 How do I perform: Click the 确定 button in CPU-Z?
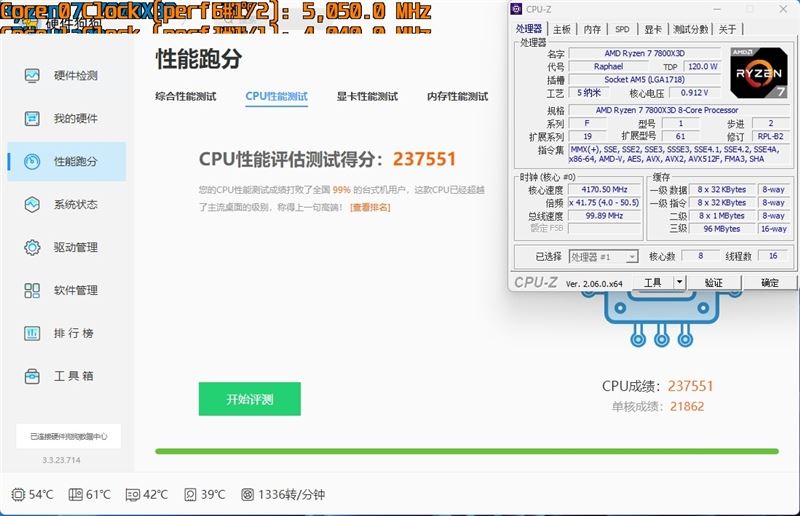[769, 282]
